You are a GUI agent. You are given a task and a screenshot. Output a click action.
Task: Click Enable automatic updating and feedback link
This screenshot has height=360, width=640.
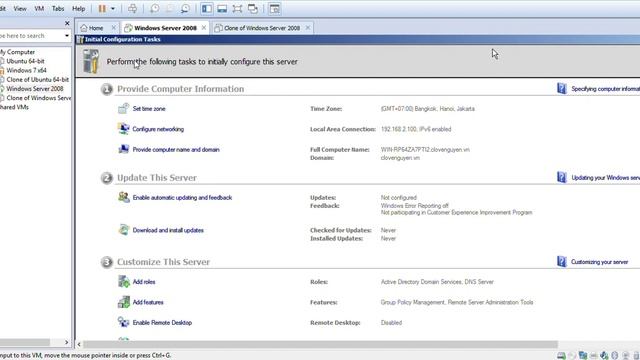coord(182,198)
